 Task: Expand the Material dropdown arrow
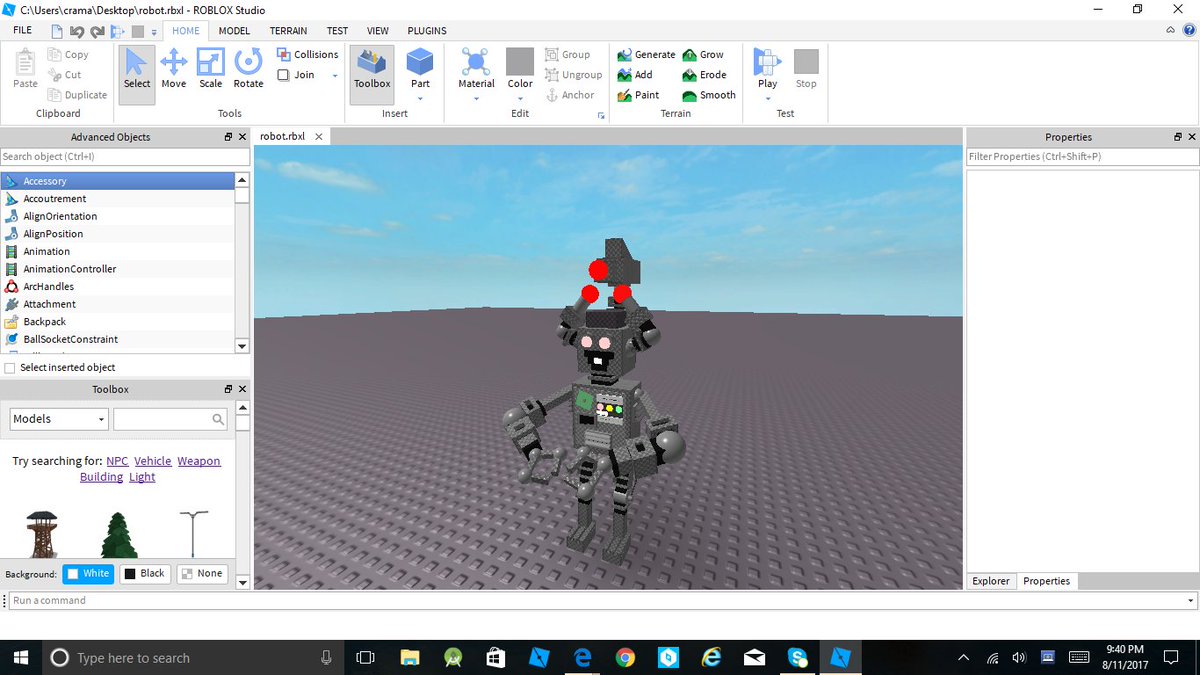tap(476, 98)
